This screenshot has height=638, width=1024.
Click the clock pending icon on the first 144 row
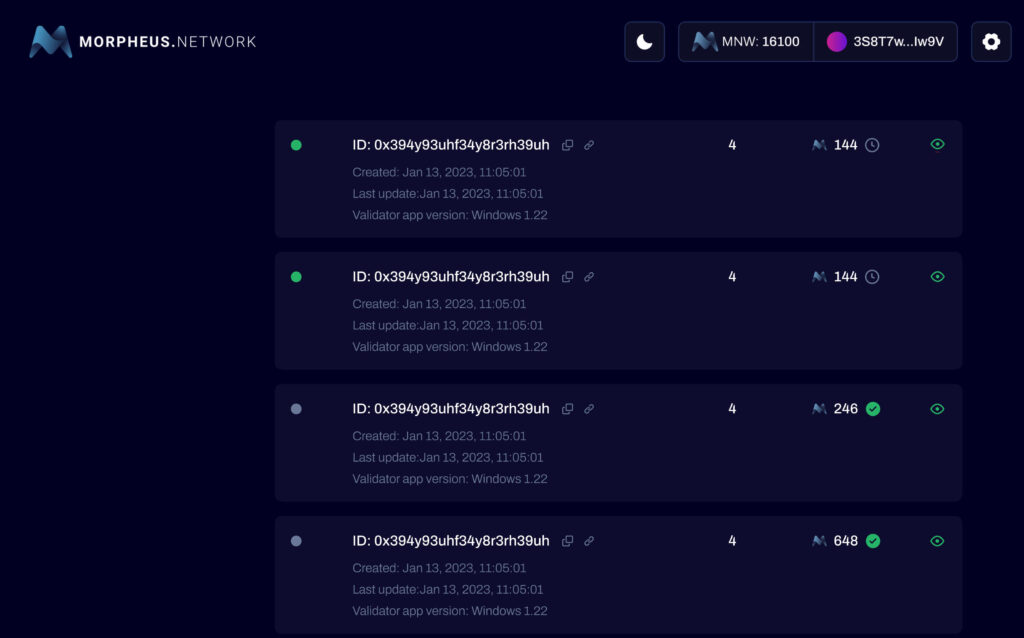click(x=872, y=144)
